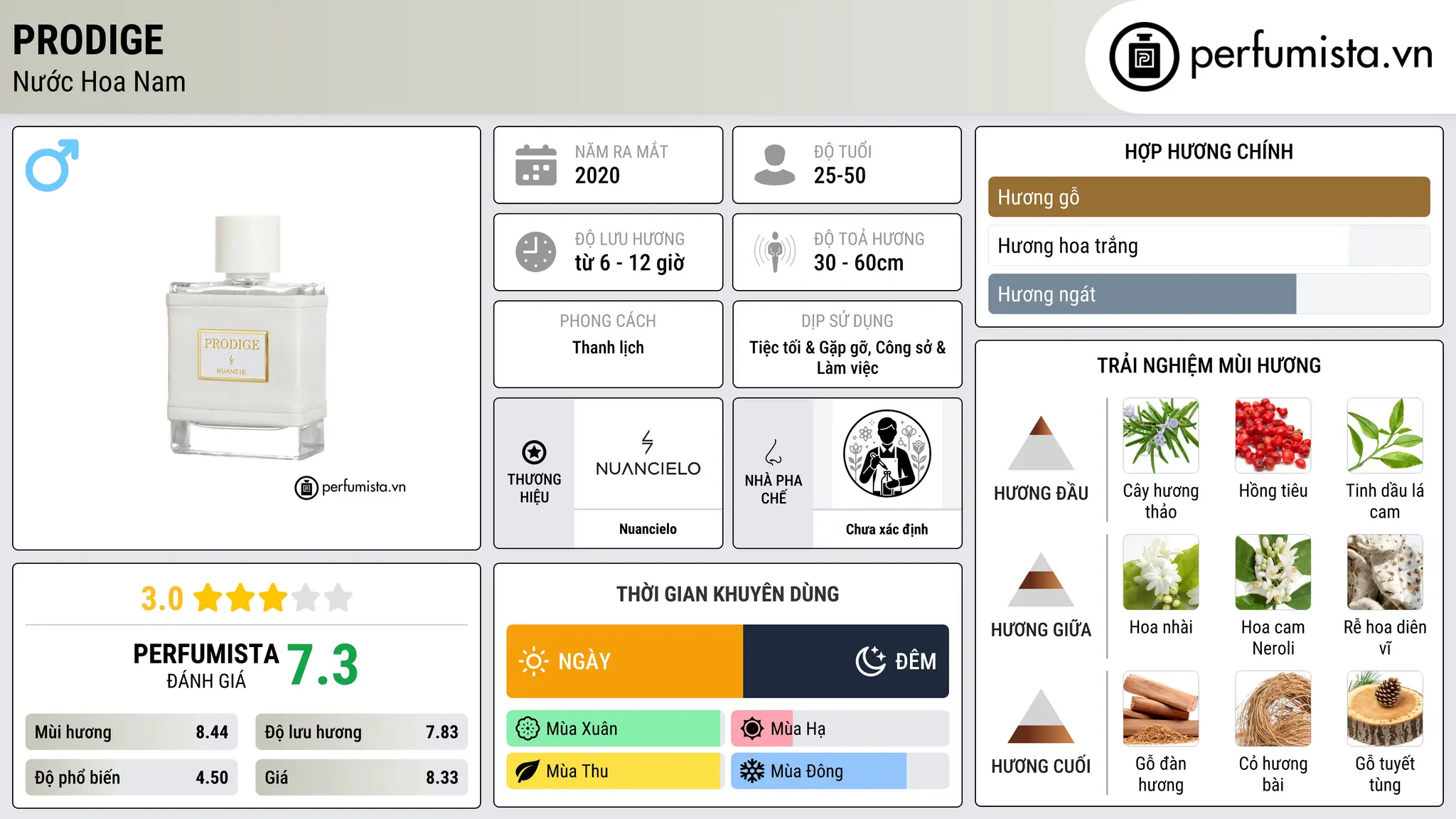
Task: Click the pyramid icon above Hương cuối
Action: tap(1041, 716)
